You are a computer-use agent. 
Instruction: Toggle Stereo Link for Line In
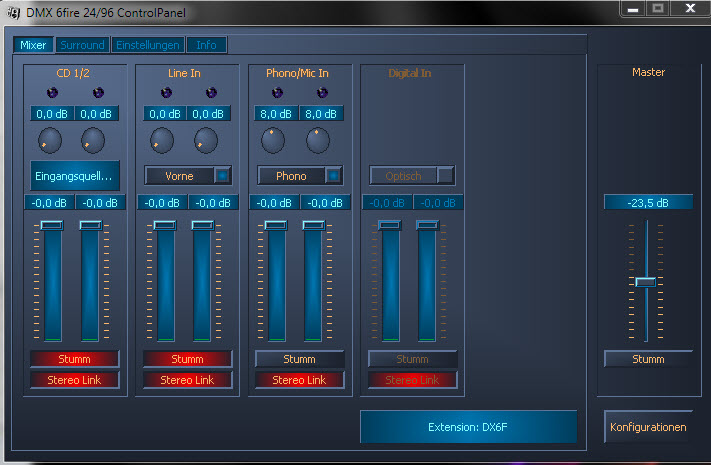[187, 380]
